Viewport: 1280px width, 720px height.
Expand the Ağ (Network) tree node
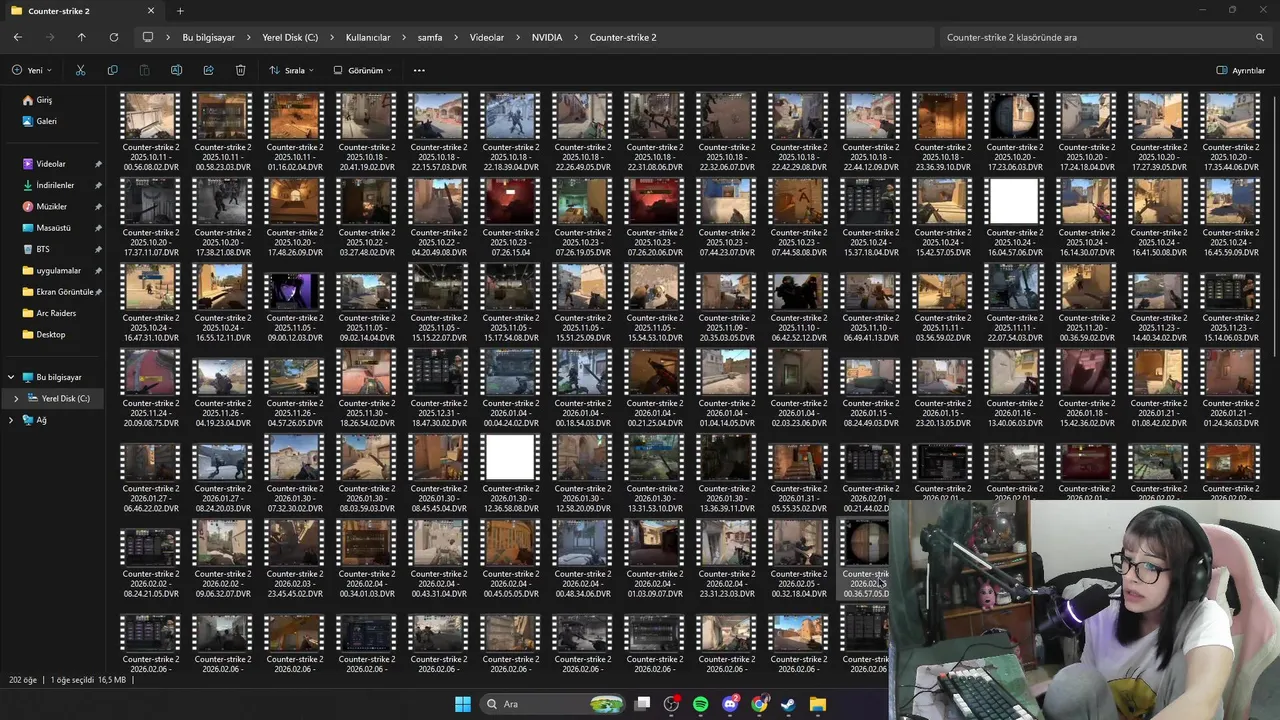(11, 420)
